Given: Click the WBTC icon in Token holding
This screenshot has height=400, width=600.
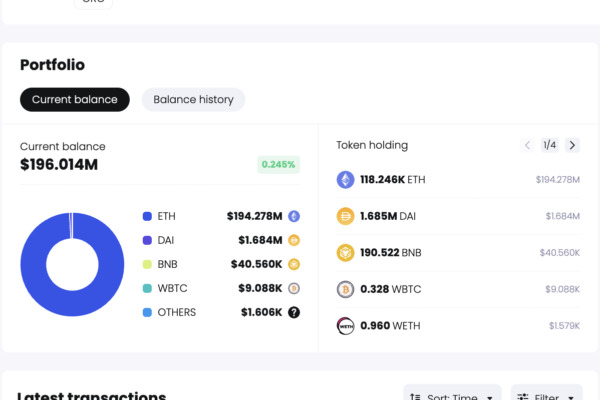Looking at the screenshot, I should coord(346,289).
